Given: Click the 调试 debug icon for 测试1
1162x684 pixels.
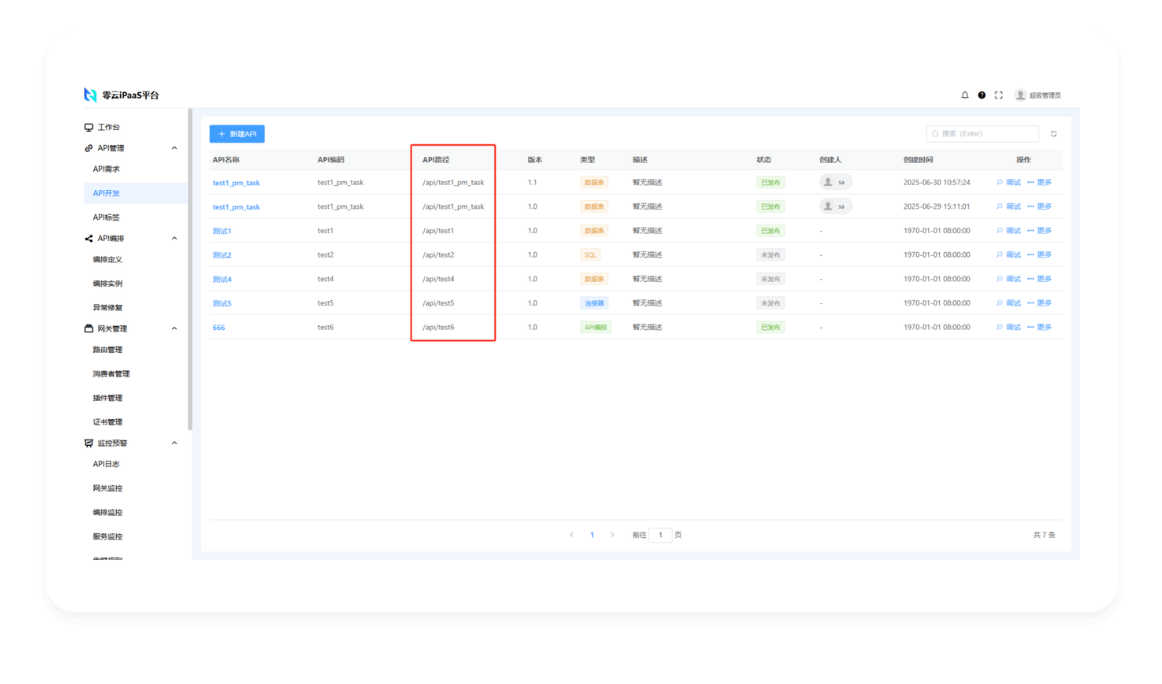Looking at the screenshot, I should coord(999,231).
